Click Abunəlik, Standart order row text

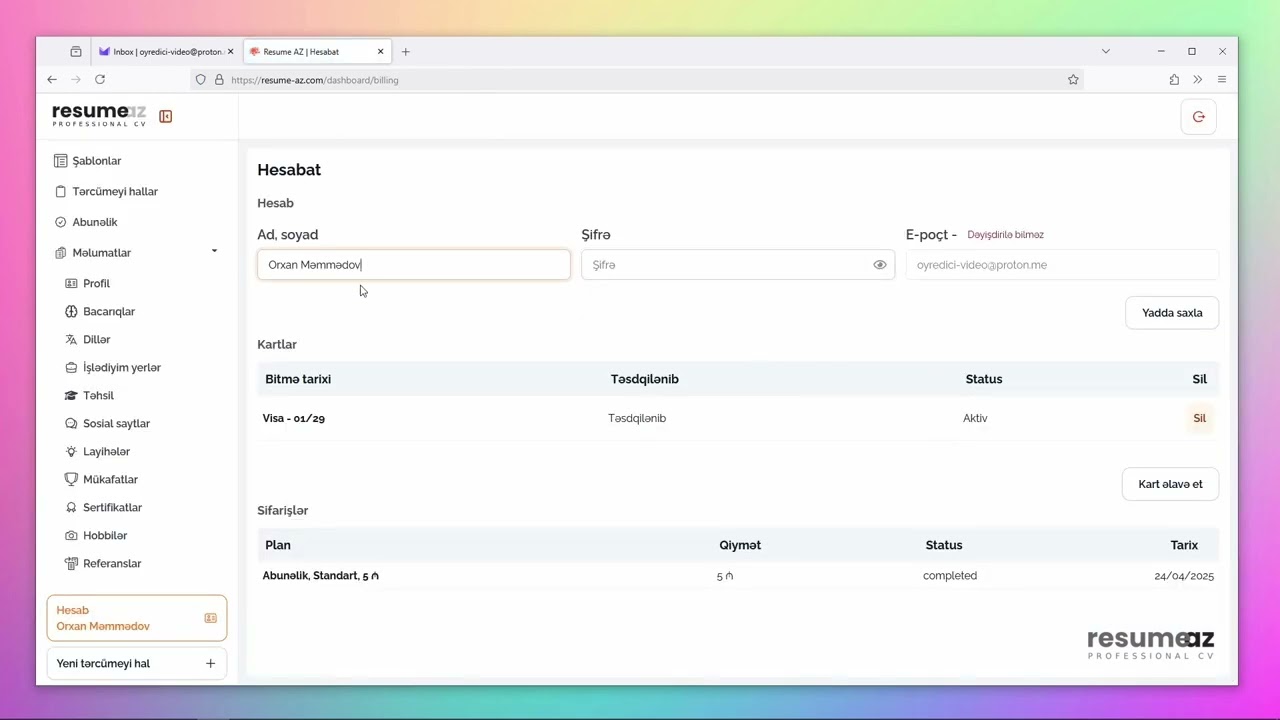click(320, 576)
